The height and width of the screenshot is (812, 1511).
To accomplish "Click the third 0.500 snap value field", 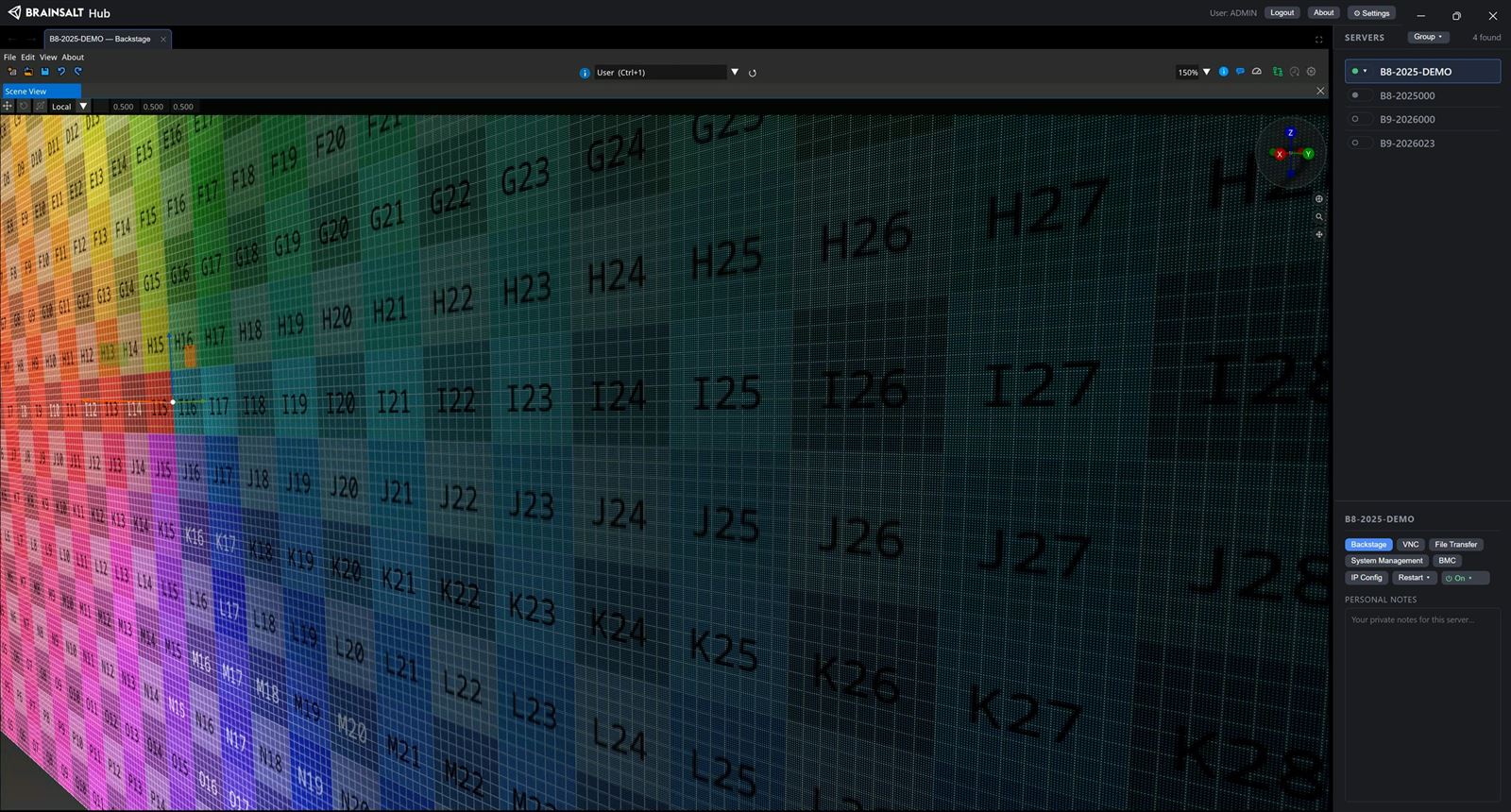I will pyautogui.click(x=183, y=107).
